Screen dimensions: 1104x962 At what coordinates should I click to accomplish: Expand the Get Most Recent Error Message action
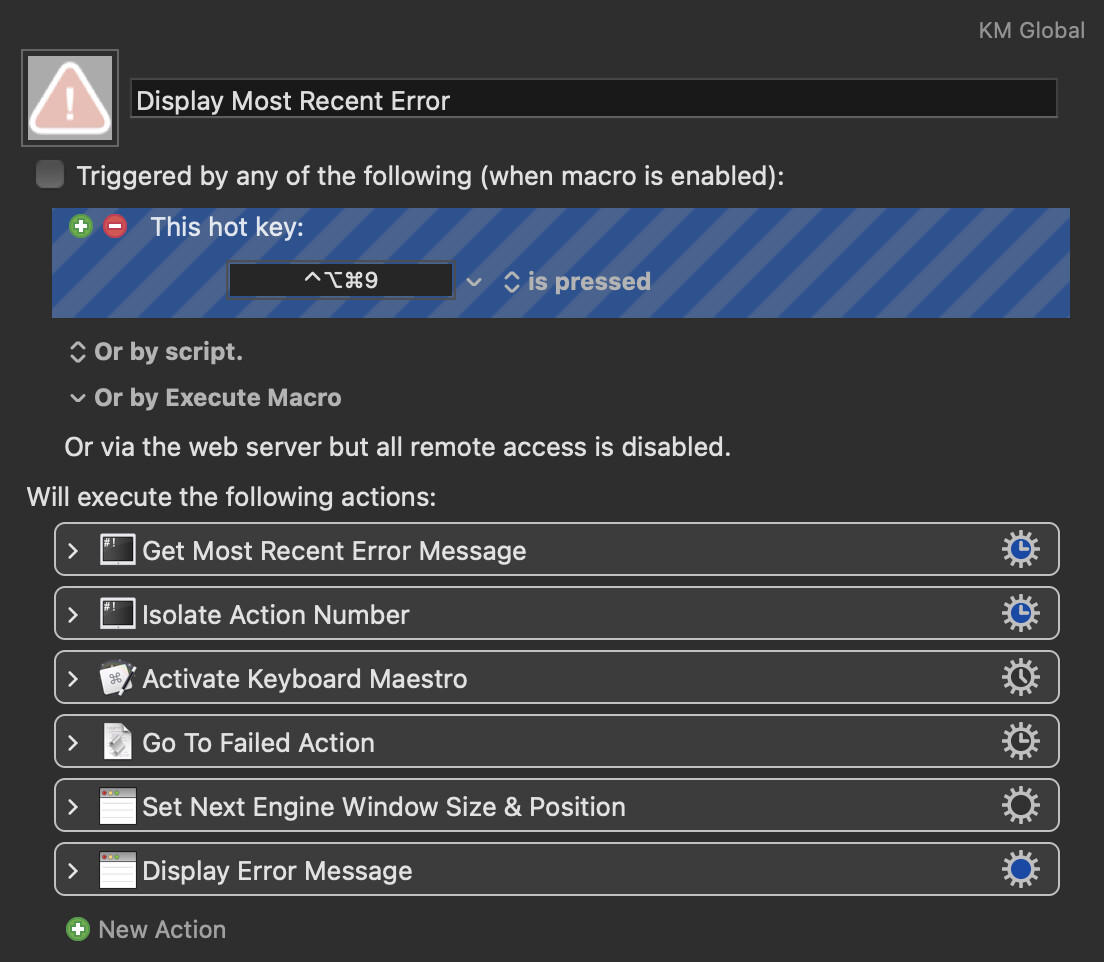[73, 551]
